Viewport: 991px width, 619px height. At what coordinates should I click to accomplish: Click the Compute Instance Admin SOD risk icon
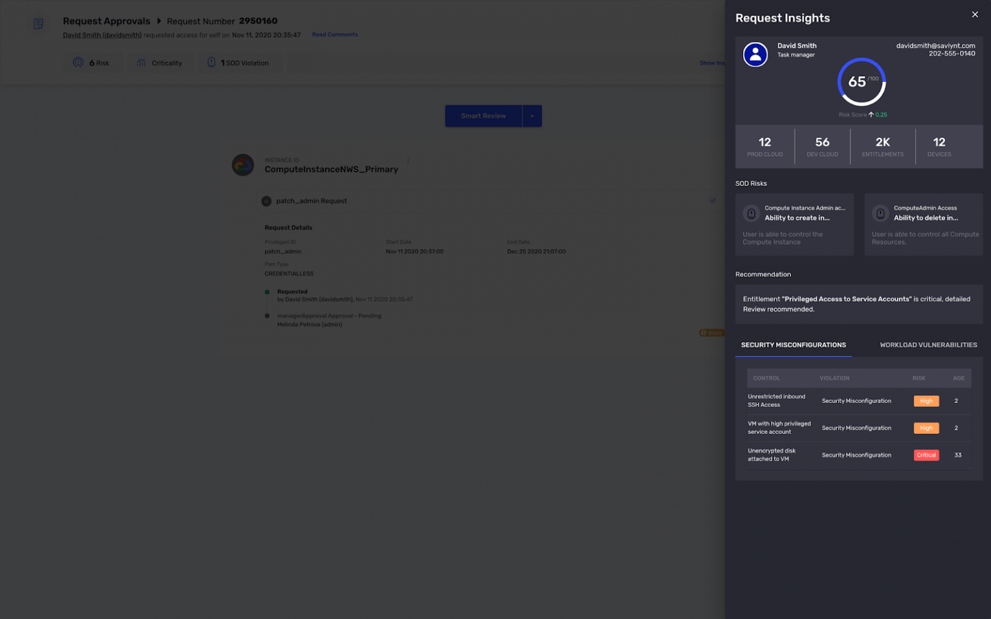pos(751,213)
